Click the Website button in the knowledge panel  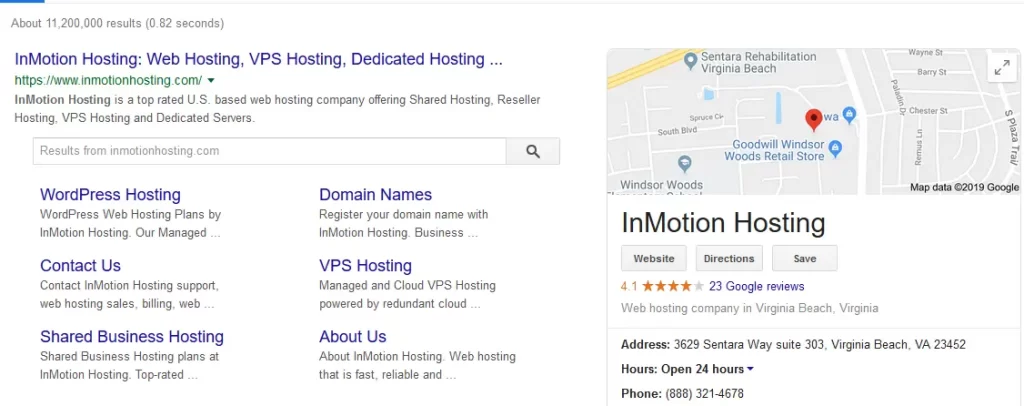click(x=654, y=258)
